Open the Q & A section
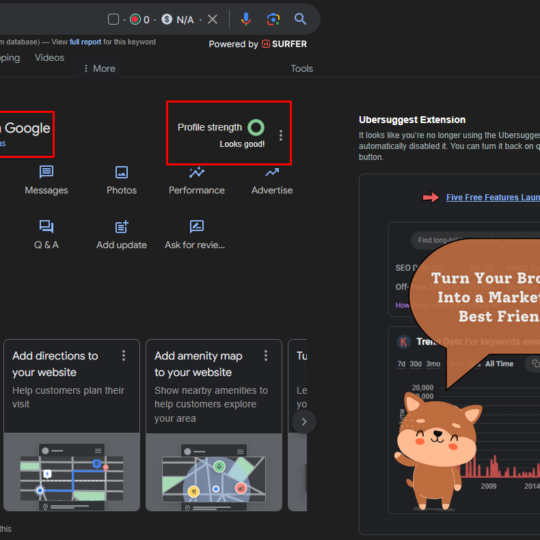The image size is (540, 540). [46, 235]
